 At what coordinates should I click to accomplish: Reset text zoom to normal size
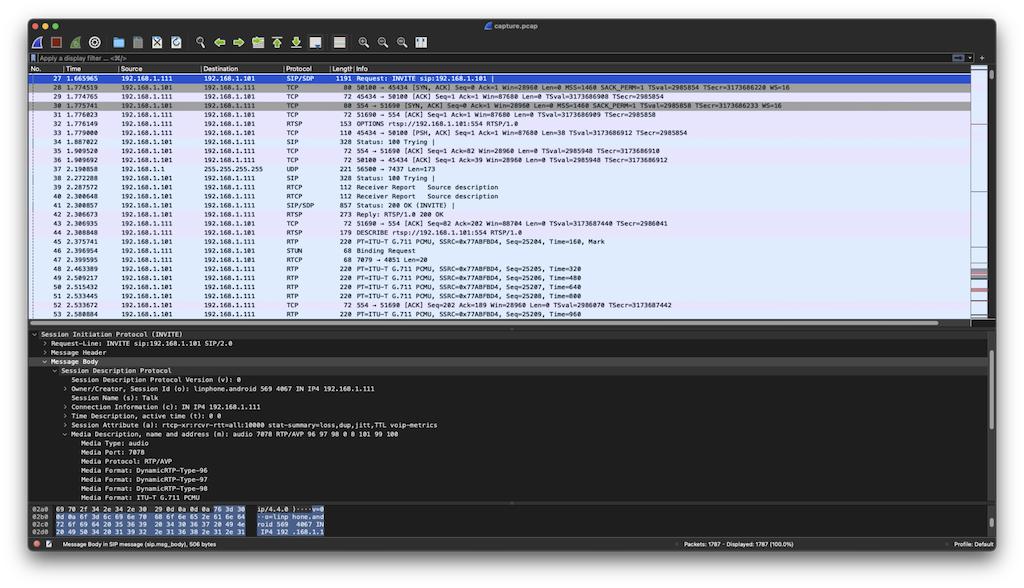[402, 42]
